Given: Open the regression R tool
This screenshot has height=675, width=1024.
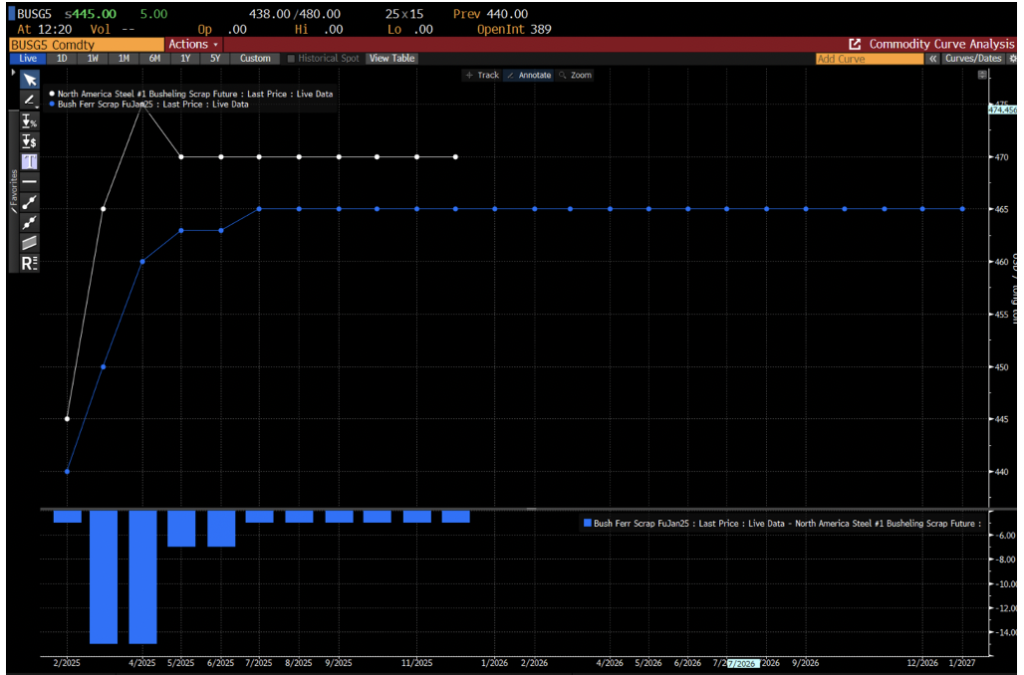Looking at the screenshot, I should tap(29, 263).
